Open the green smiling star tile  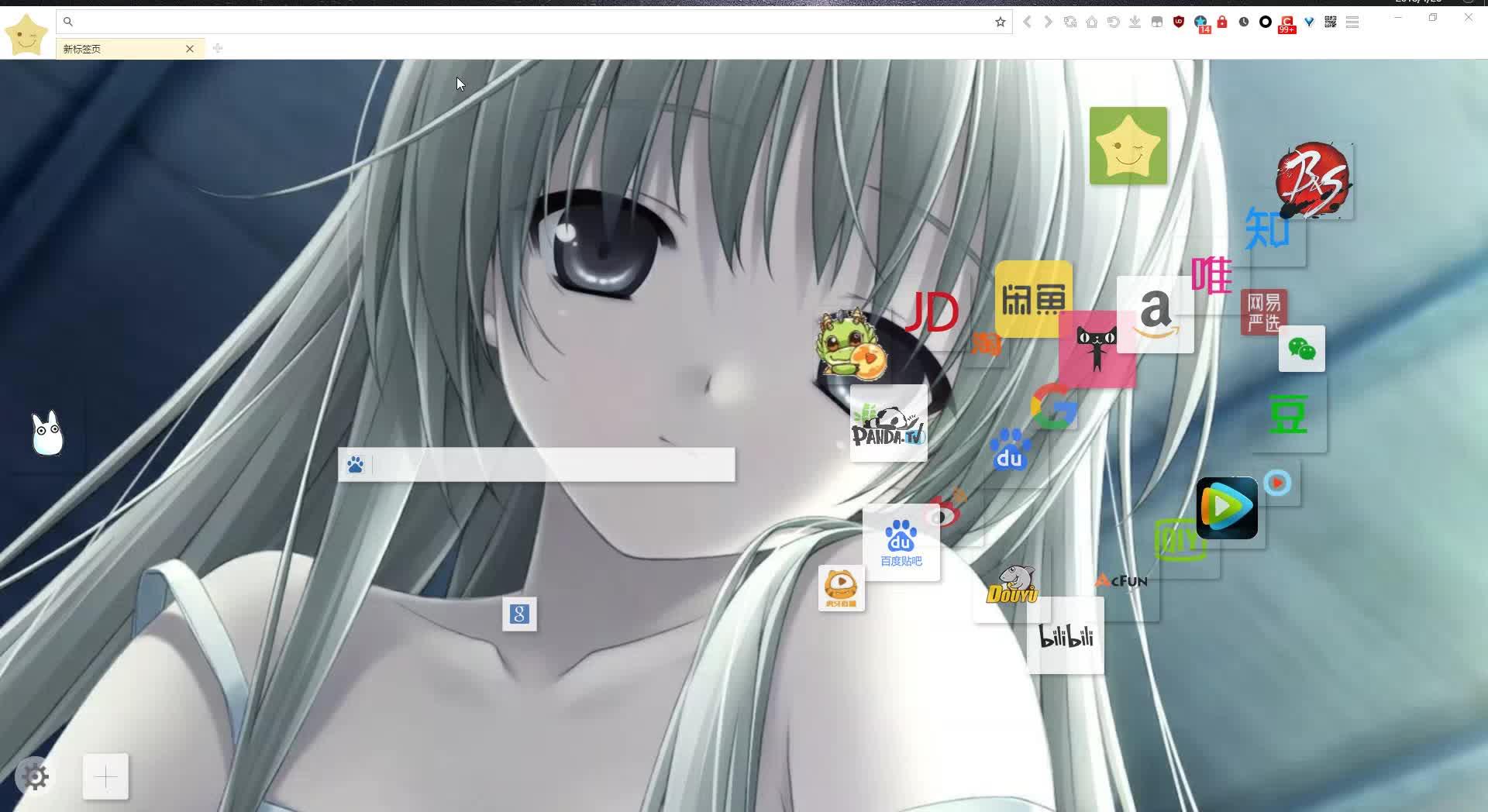point(1128,146)
